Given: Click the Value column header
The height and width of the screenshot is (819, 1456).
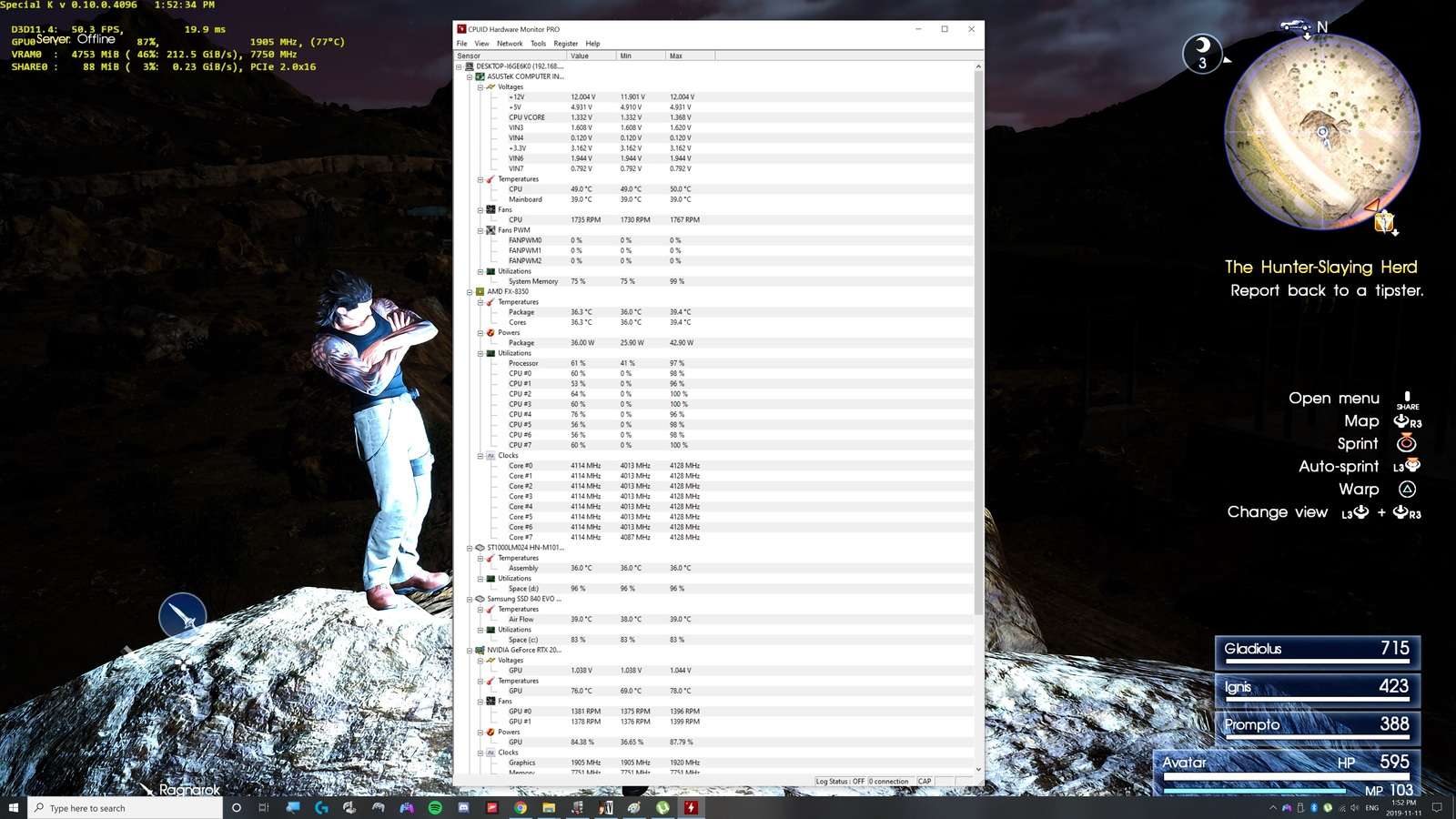Looking at the screenshot, I should [x=591, y=56].
